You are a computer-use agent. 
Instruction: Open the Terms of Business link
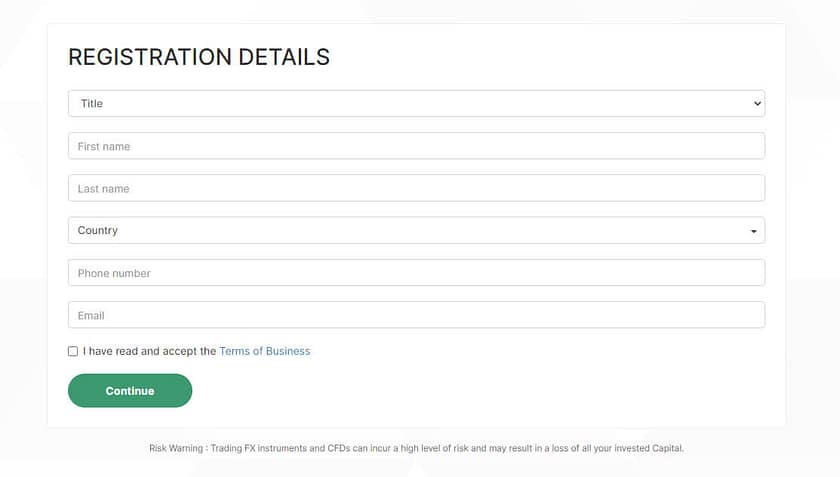coord(264,351)
